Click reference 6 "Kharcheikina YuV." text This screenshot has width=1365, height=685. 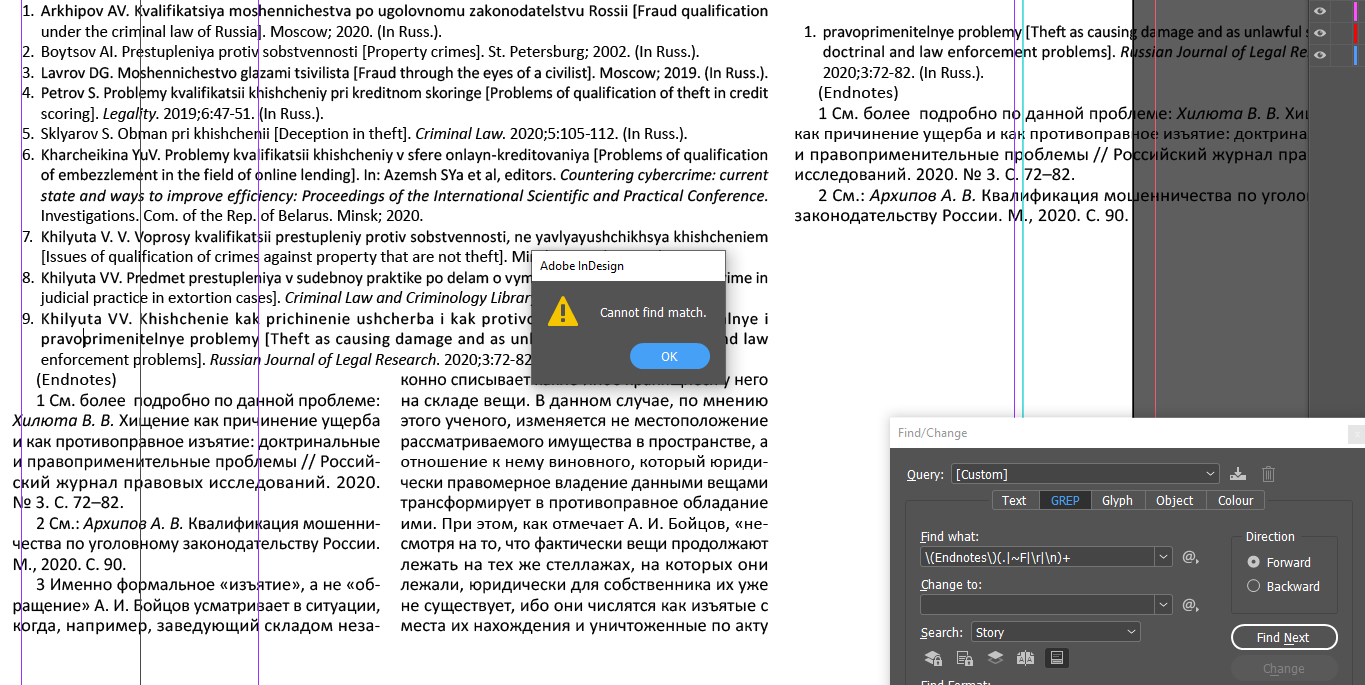click(x=102, y=155)
